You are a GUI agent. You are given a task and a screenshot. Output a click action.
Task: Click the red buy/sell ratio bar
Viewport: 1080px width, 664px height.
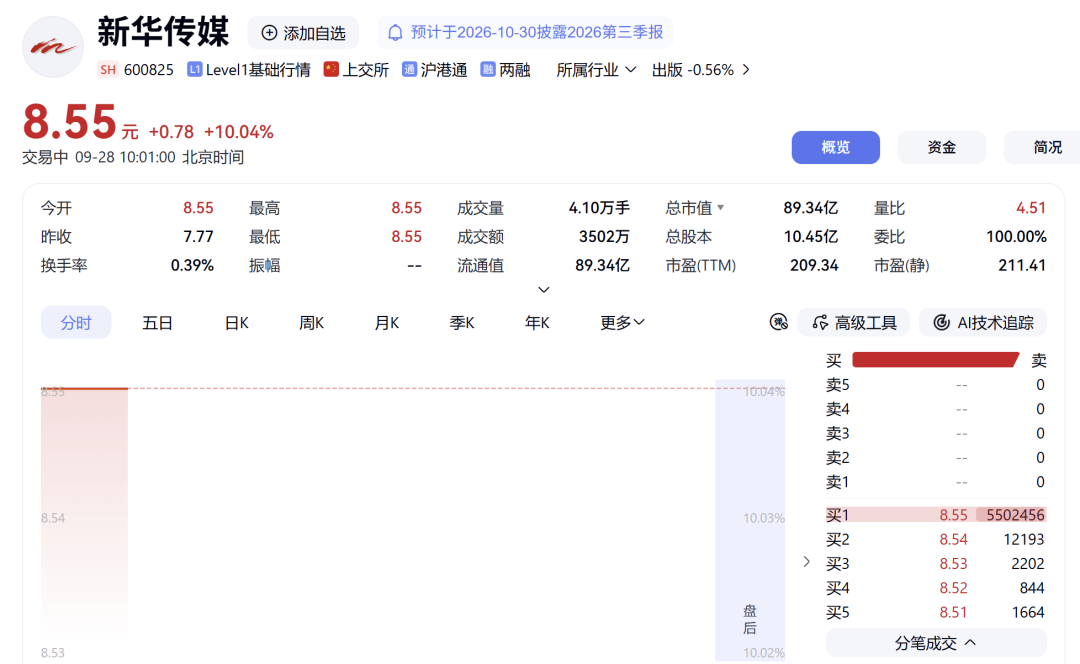[x=935, y=360]
